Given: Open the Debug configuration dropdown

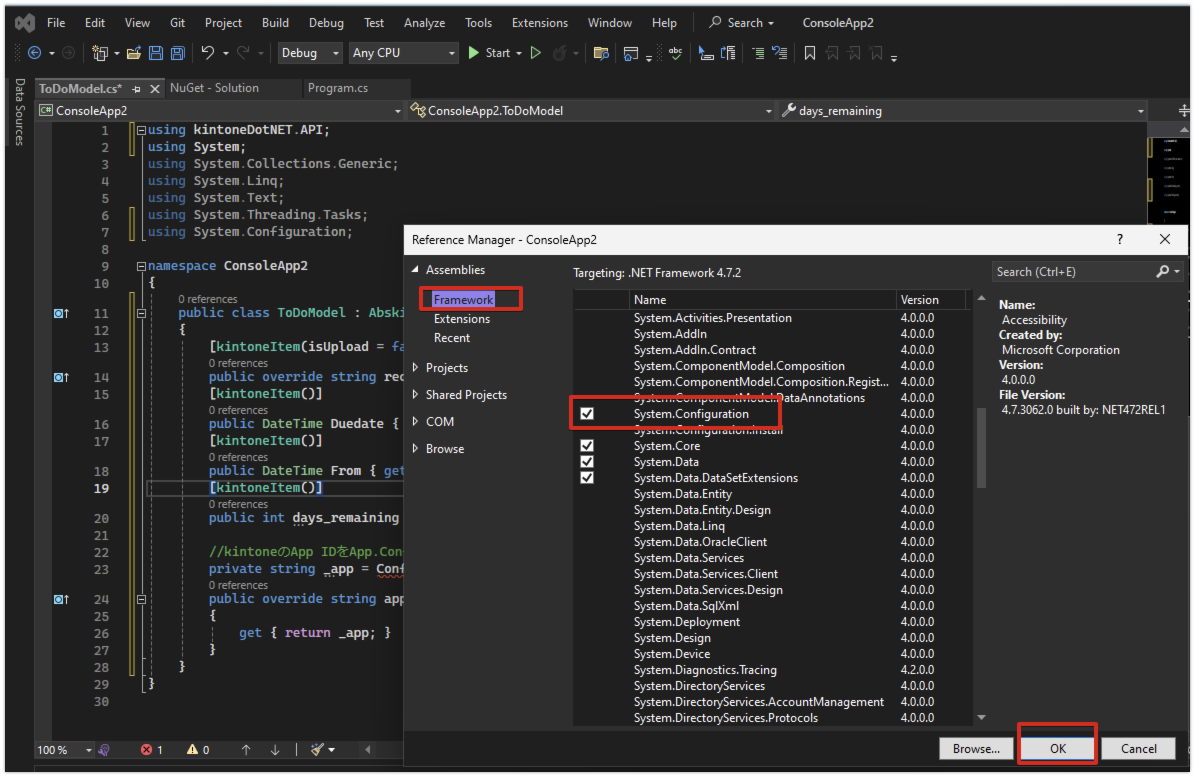Looking at the screenshot, I should (x=309, y=53).
